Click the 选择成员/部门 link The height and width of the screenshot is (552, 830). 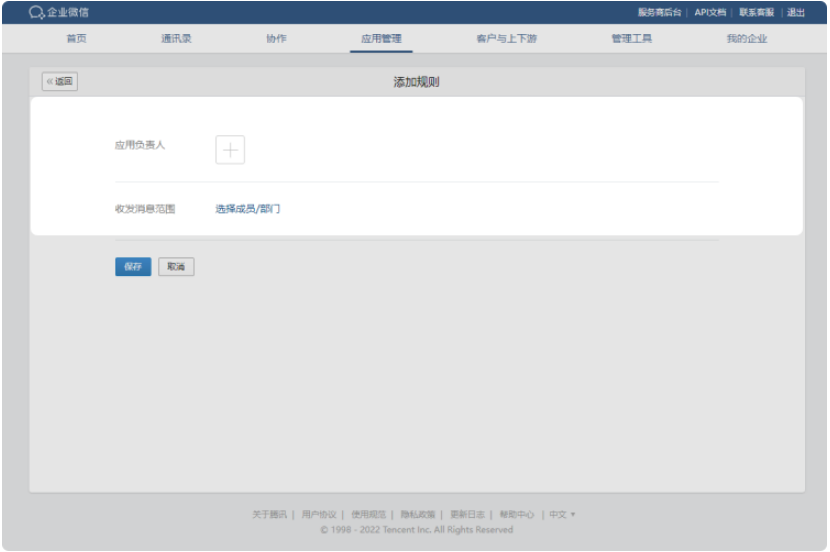248,209
